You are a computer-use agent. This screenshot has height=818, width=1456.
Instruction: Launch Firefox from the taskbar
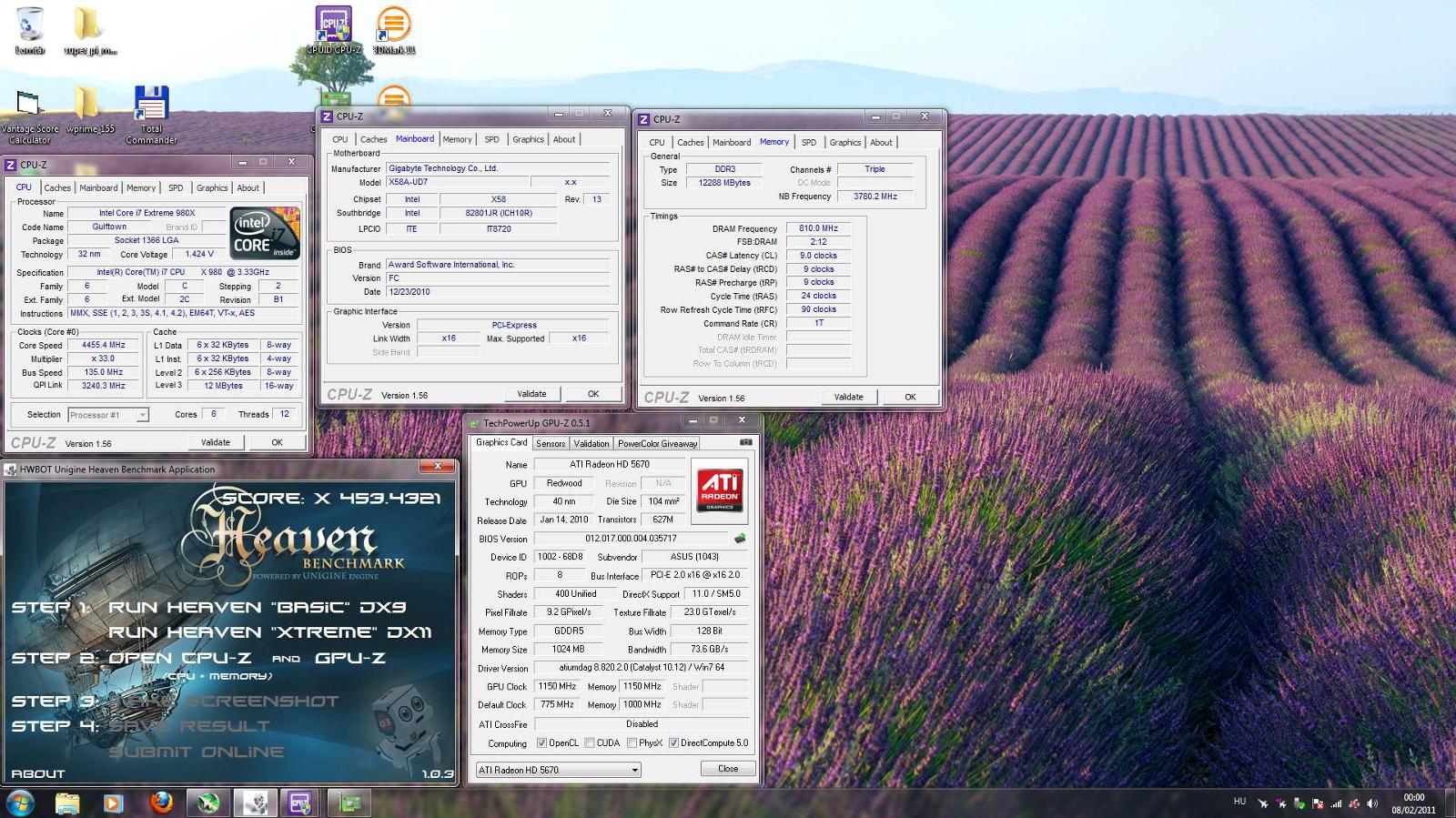(161, 803)
